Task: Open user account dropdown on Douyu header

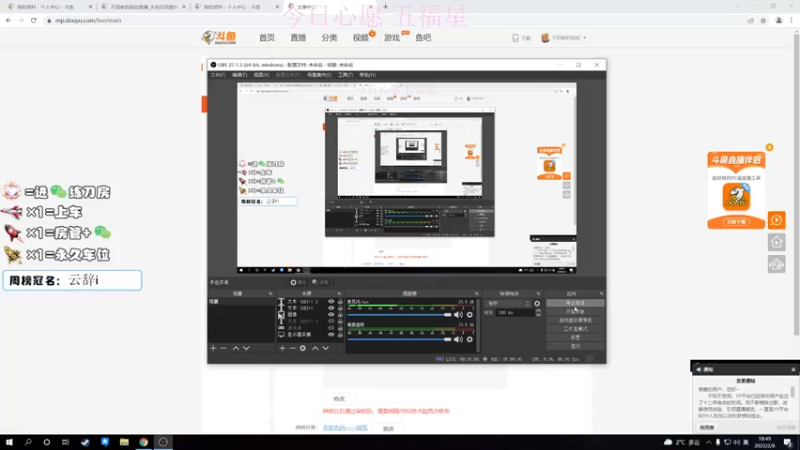Action: click(564, 38)
